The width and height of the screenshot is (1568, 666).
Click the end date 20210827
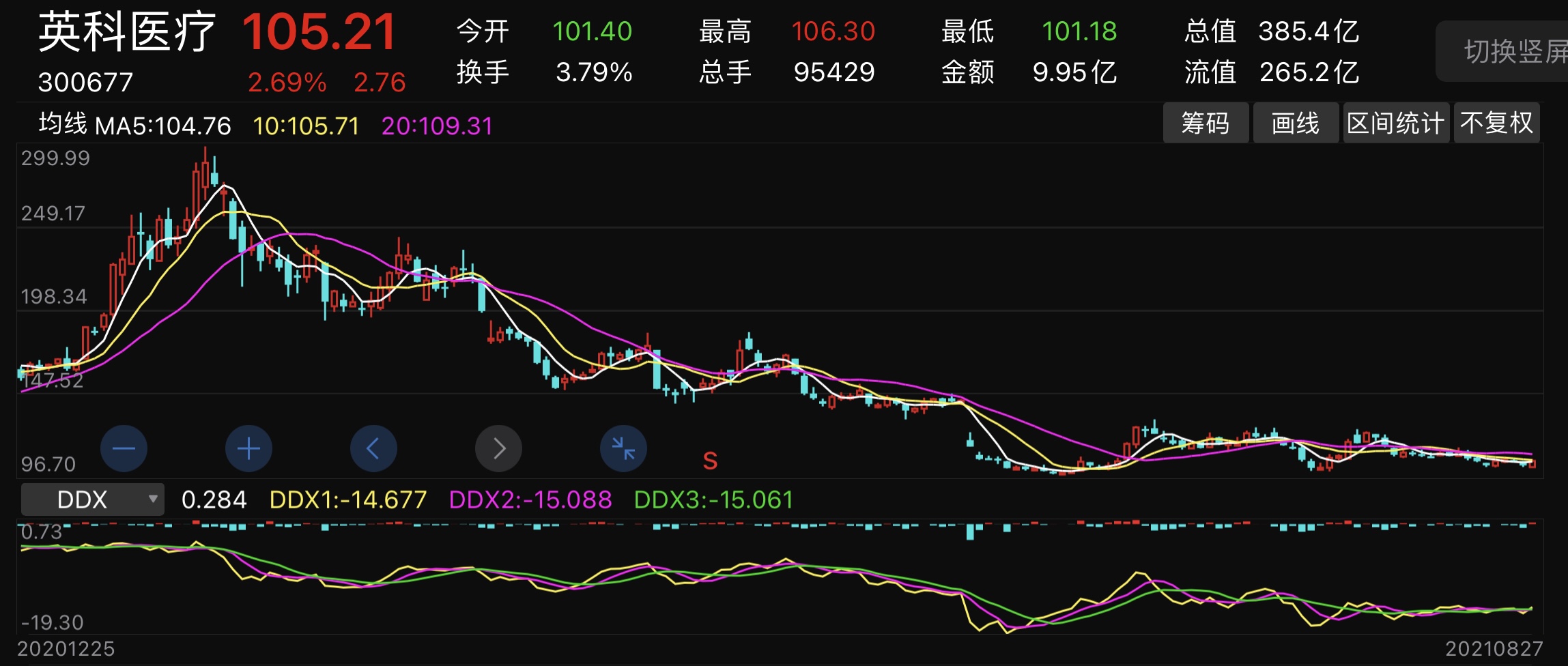(1494, 649)
